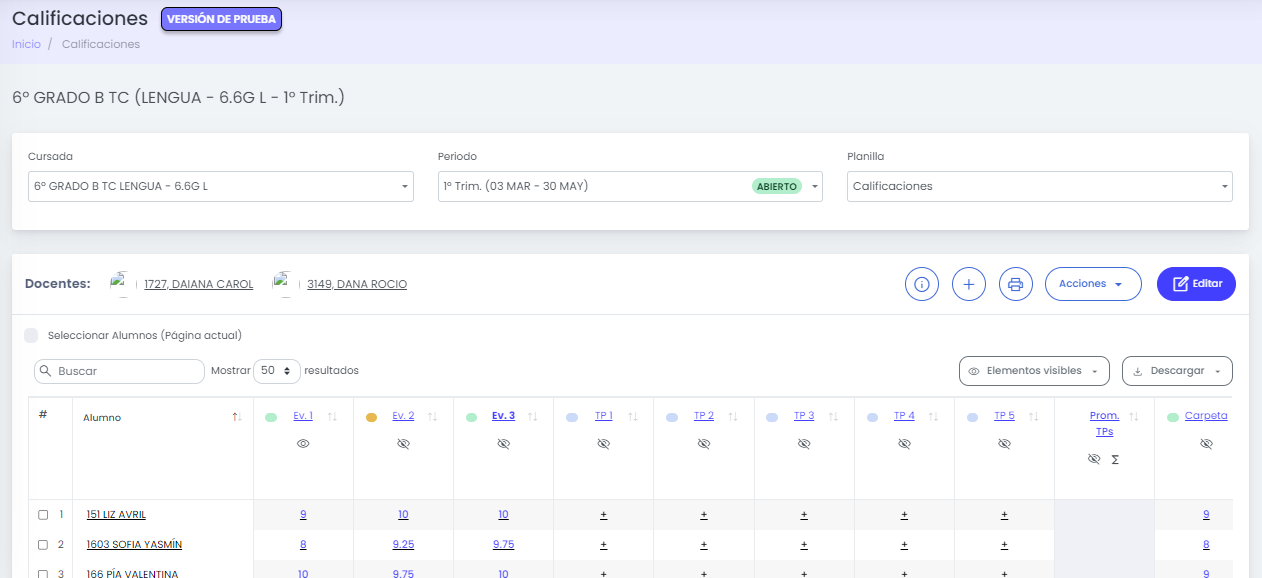
Task: Click the avatar of 1727, DAIANA CAROL
Action: click(x=124, y=284)
